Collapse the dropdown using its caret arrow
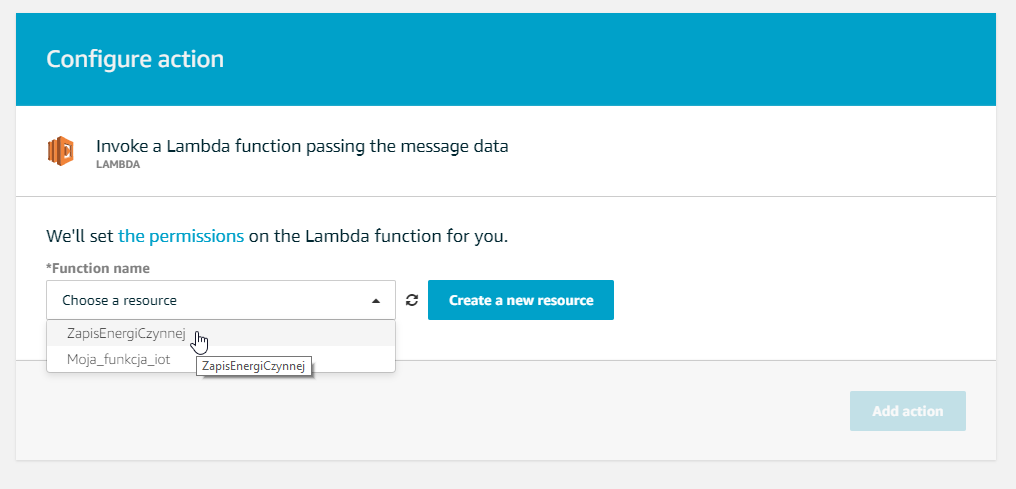Image resolution: width=1016 pixels, height=489 pixels. point(376,301)
